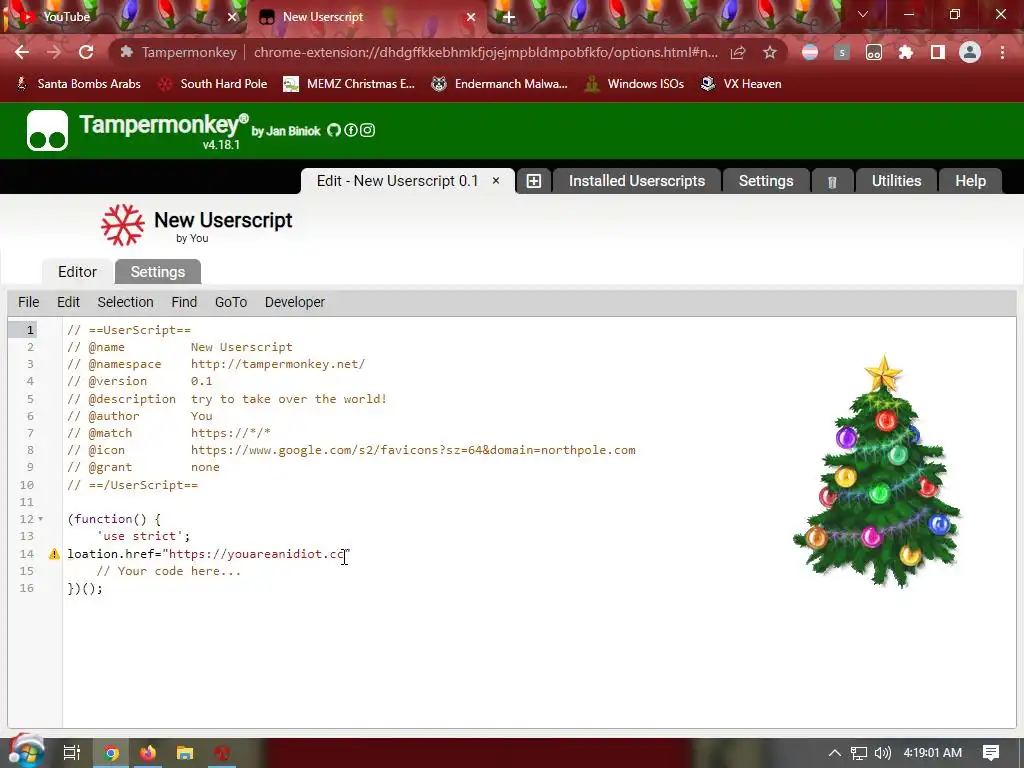
Task: Open the Chrome profile avatar
Action: tap(970, 52)
